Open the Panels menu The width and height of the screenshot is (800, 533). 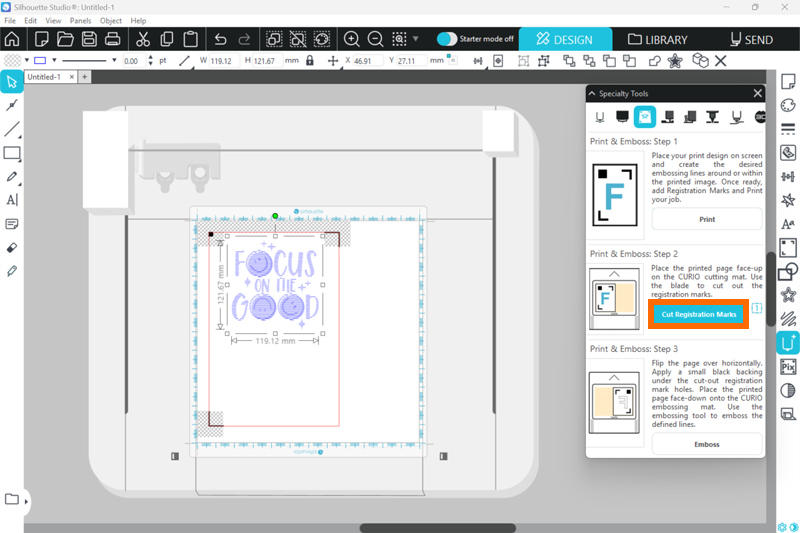tap(80, 20)
